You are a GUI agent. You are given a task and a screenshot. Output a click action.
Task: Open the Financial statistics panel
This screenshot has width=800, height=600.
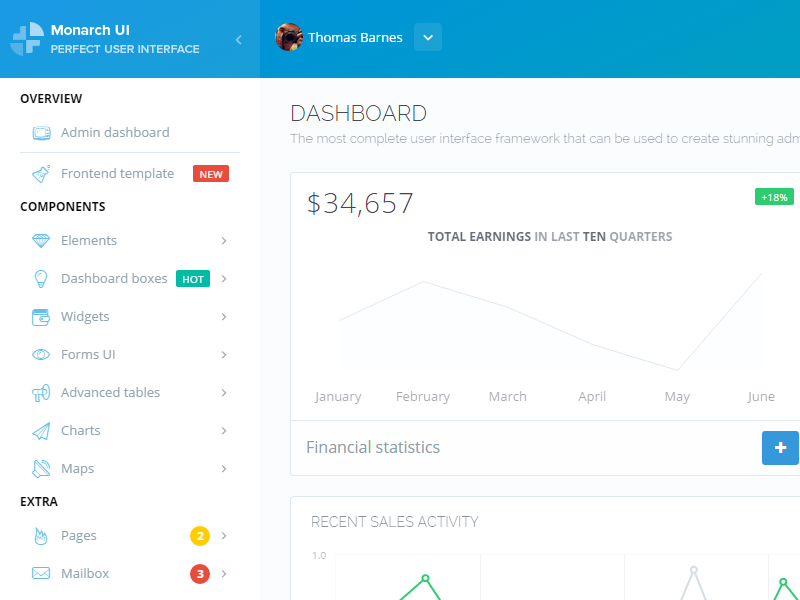(x=373, y=447)
